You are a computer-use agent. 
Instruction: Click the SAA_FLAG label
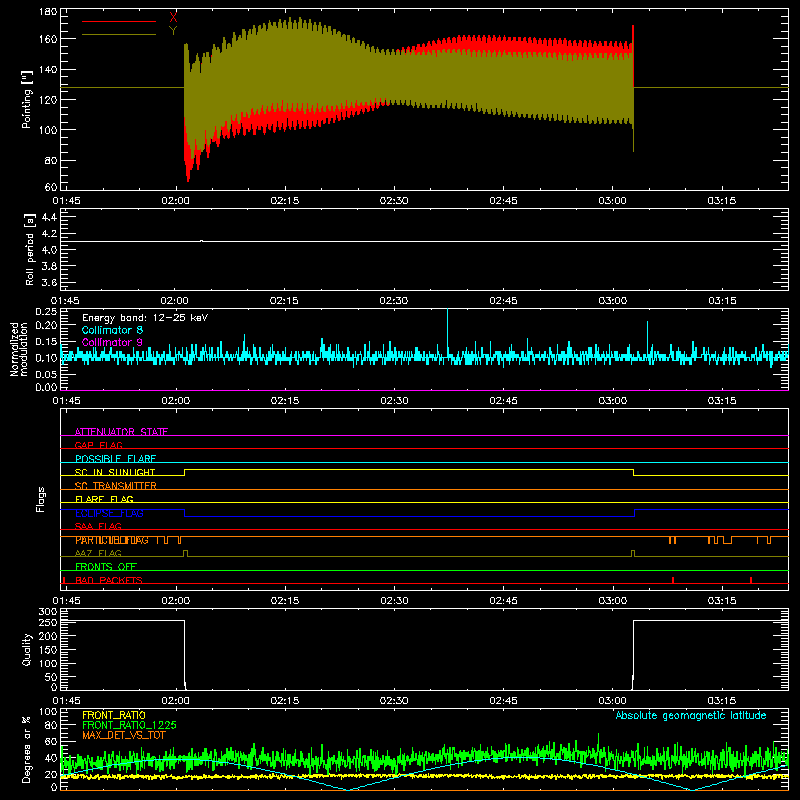click(x=98, y=526)
